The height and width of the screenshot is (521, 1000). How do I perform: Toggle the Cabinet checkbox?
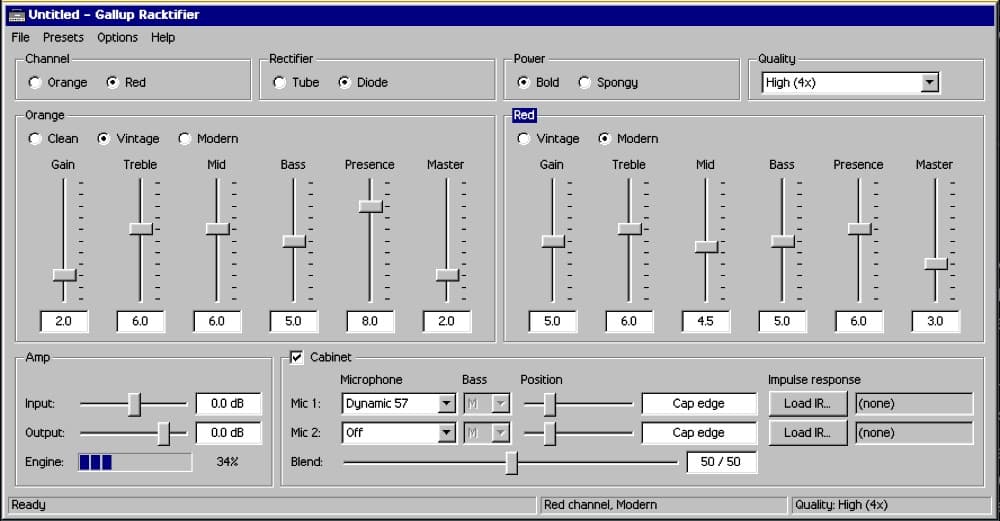coord(297,357)
